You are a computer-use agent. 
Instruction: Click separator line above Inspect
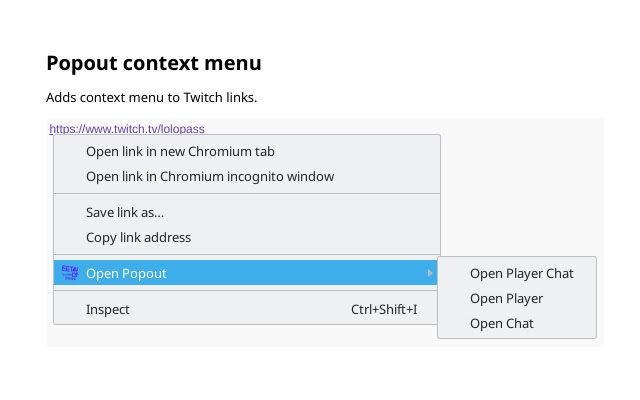(x=246, y=291)
